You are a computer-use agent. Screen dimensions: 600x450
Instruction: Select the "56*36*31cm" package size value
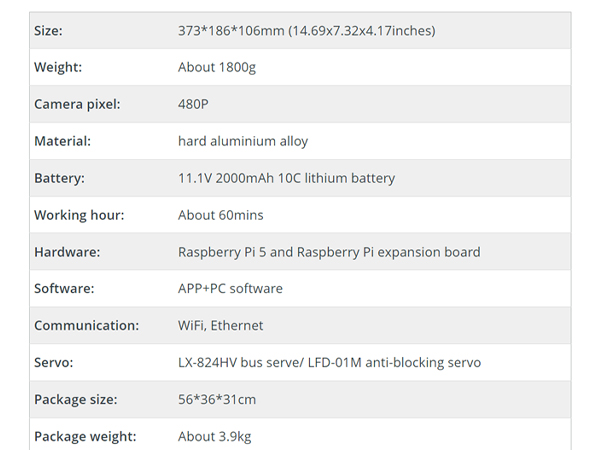pos(216,400)
